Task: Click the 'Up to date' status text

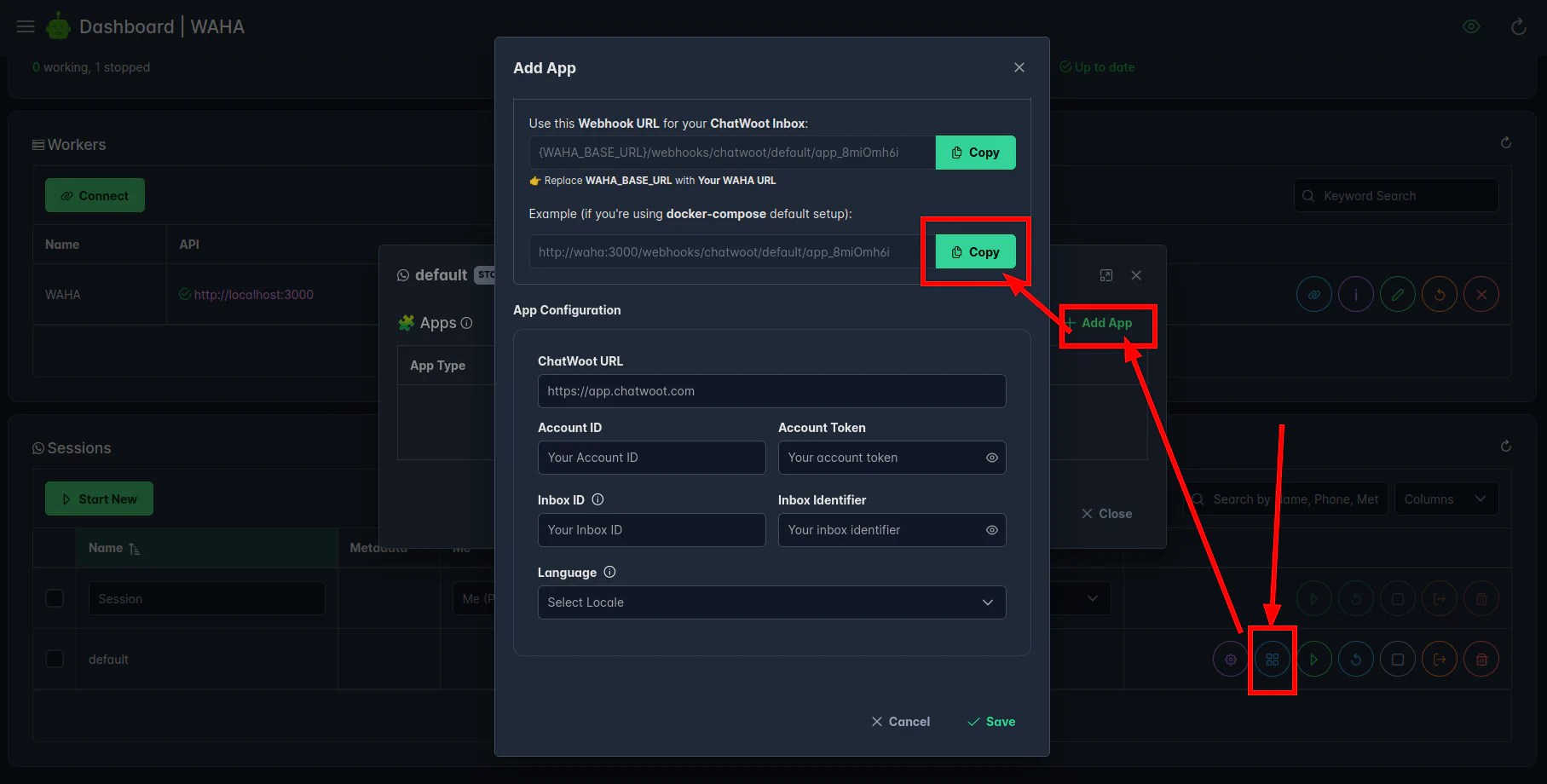Action: [x=1105, y=67]
